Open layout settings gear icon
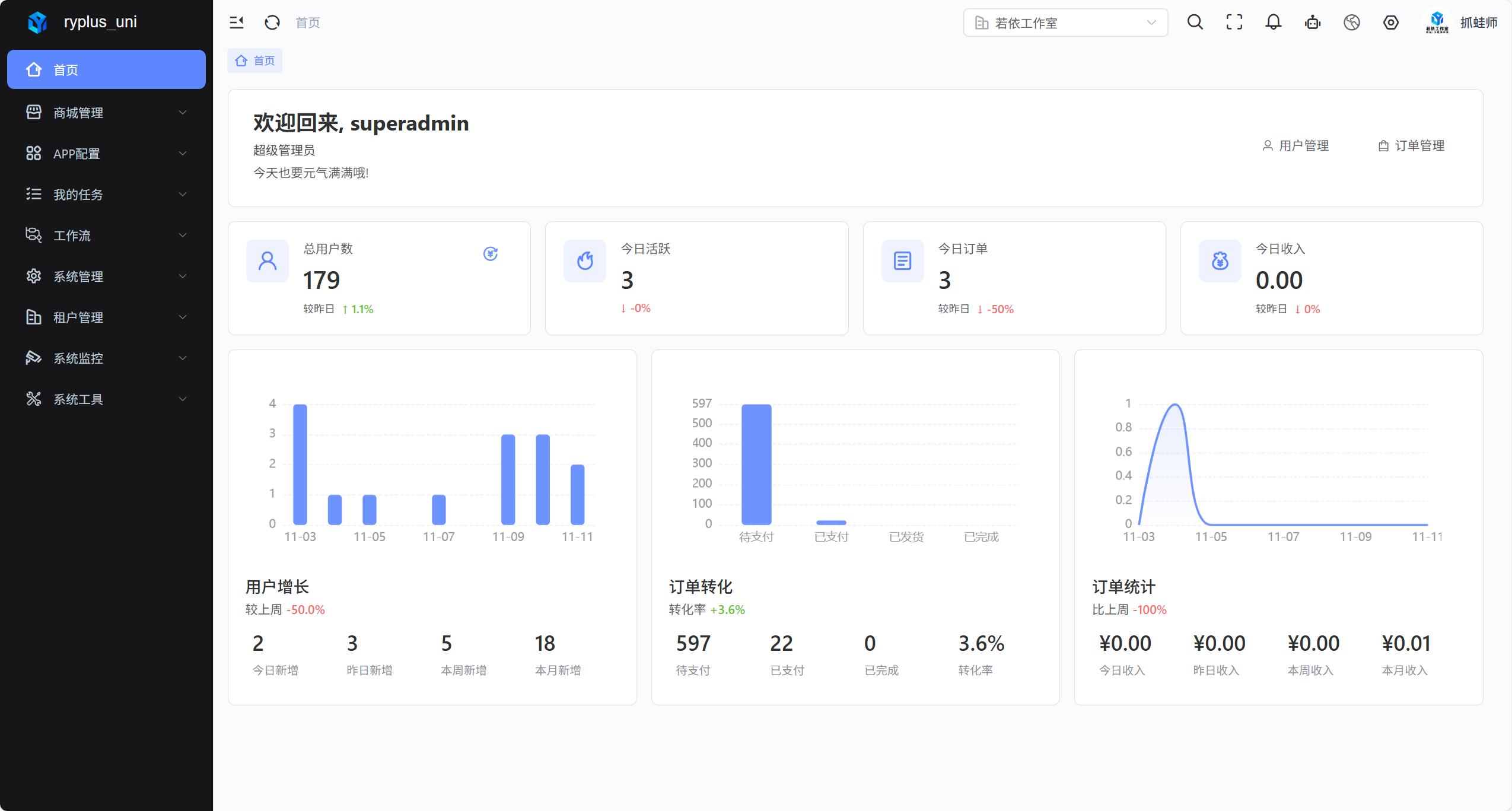The height and width of the screenshot is (811, 1512). [1390, 23]
